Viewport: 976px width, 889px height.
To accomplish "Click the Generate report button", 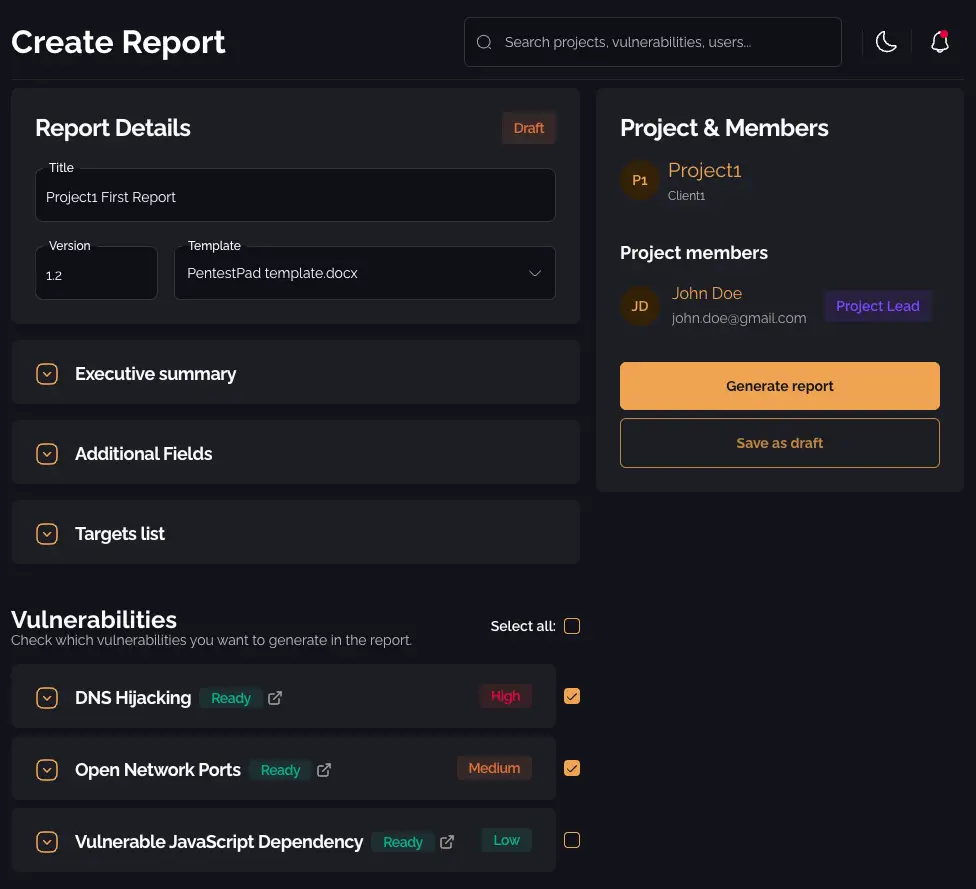I will [x=779, y=386].
